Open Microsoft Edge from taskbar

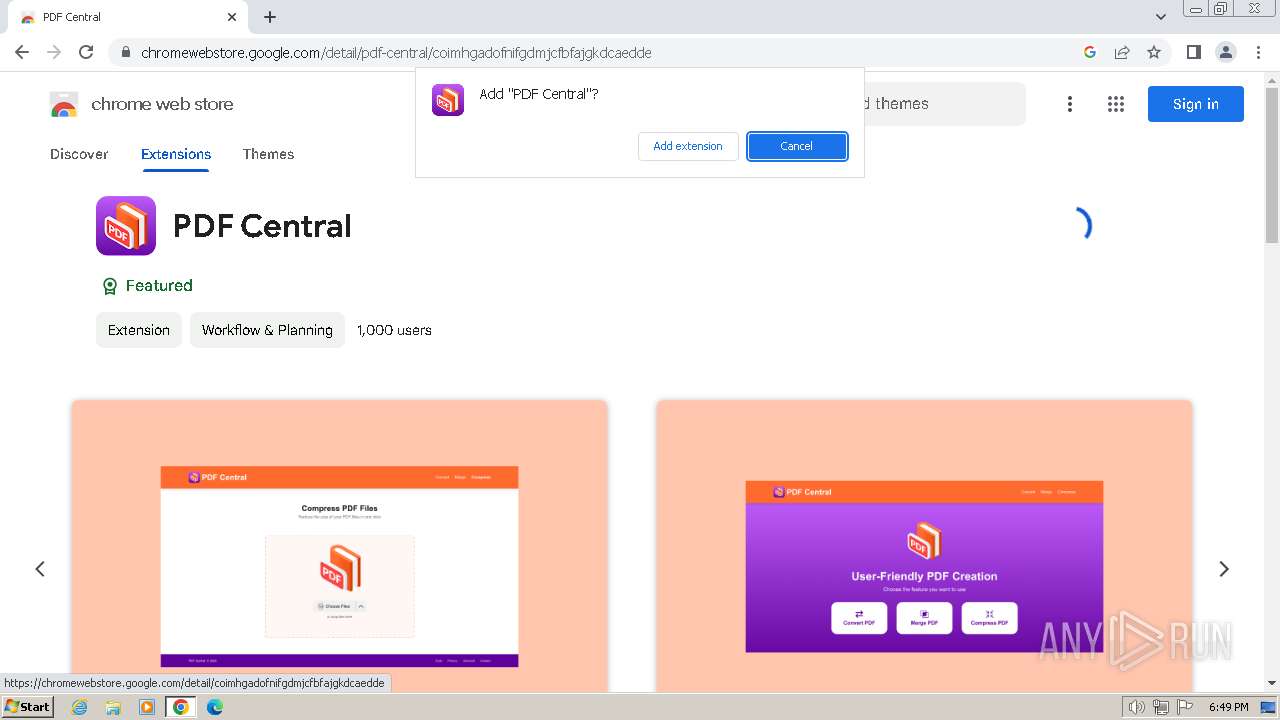[215, 707]
